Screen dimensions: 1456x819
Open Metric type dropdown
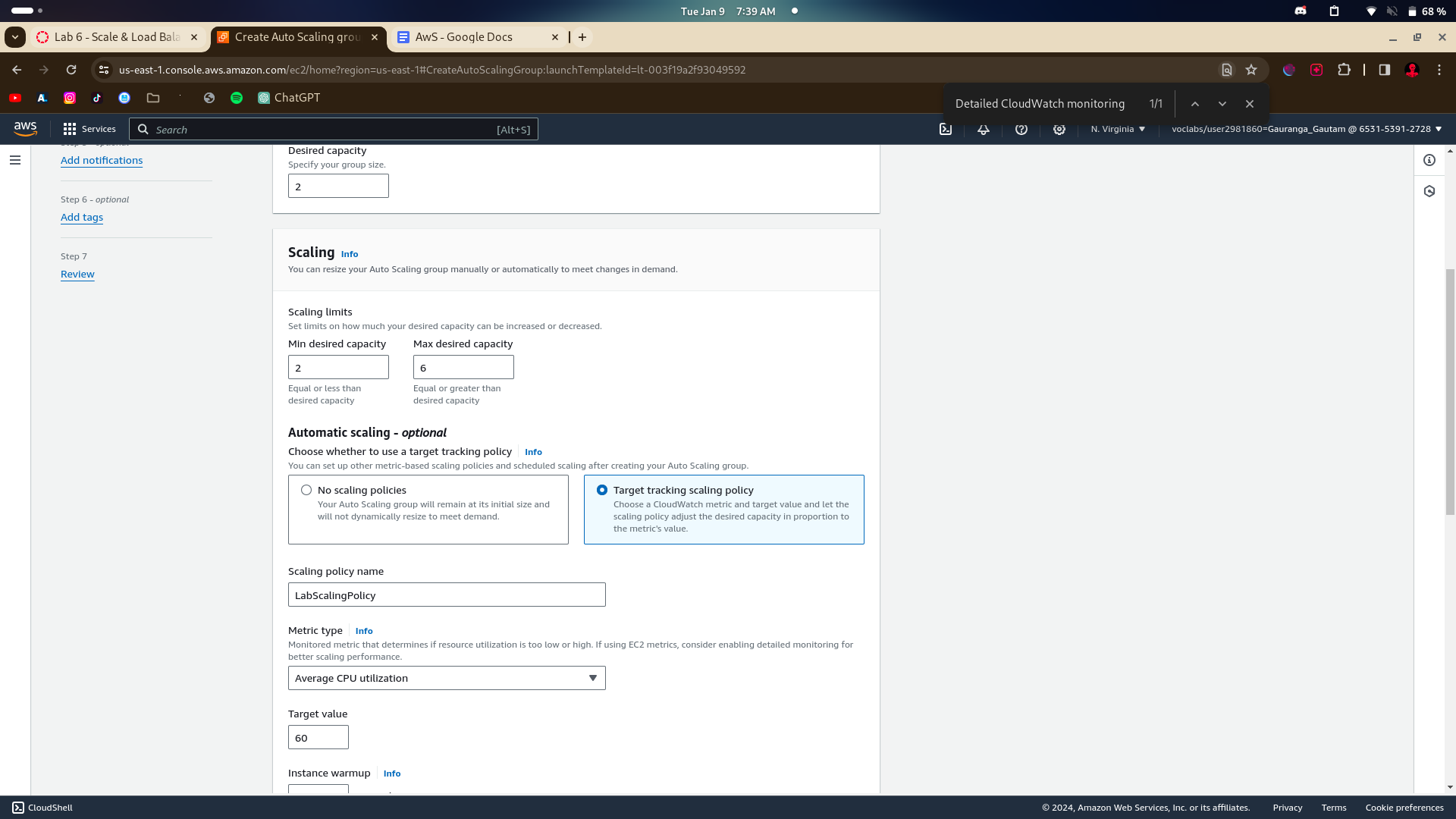click(x=446, y=678)
